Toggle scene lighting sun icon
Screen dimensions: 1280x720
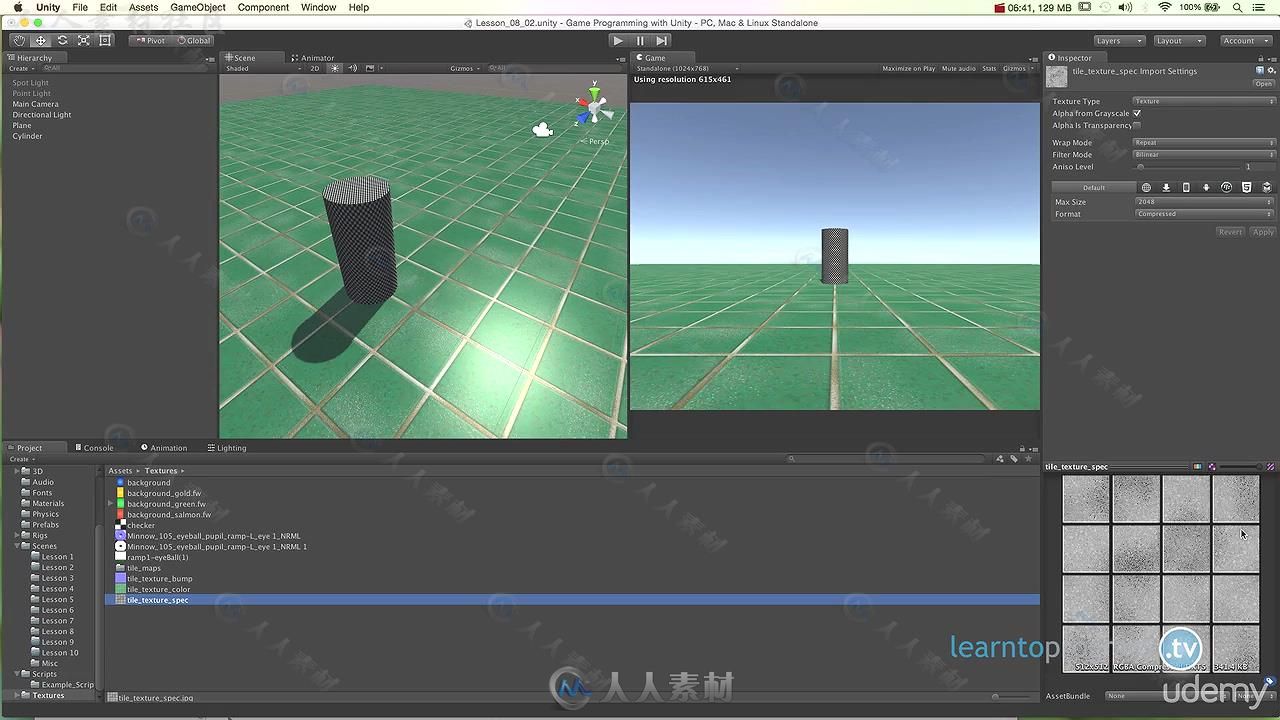(x=335, y=69)
